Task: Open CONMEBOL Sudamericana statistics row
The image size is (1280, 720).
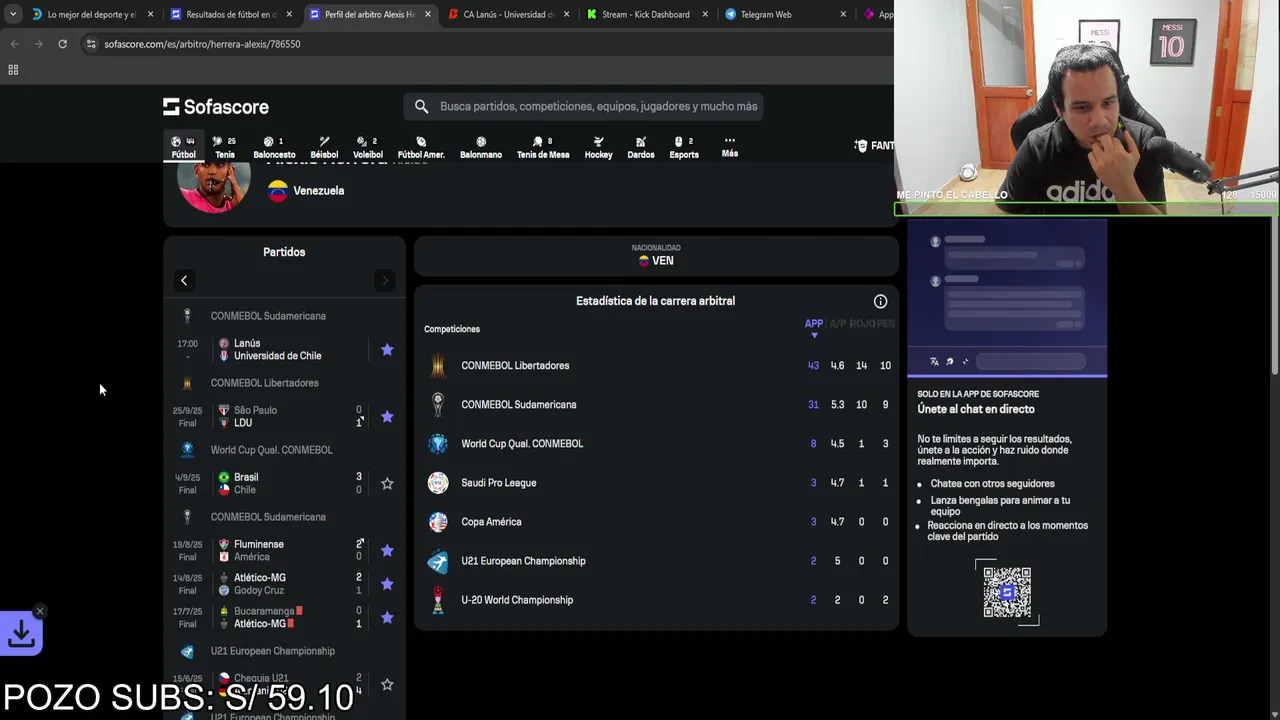Action: 657,404
